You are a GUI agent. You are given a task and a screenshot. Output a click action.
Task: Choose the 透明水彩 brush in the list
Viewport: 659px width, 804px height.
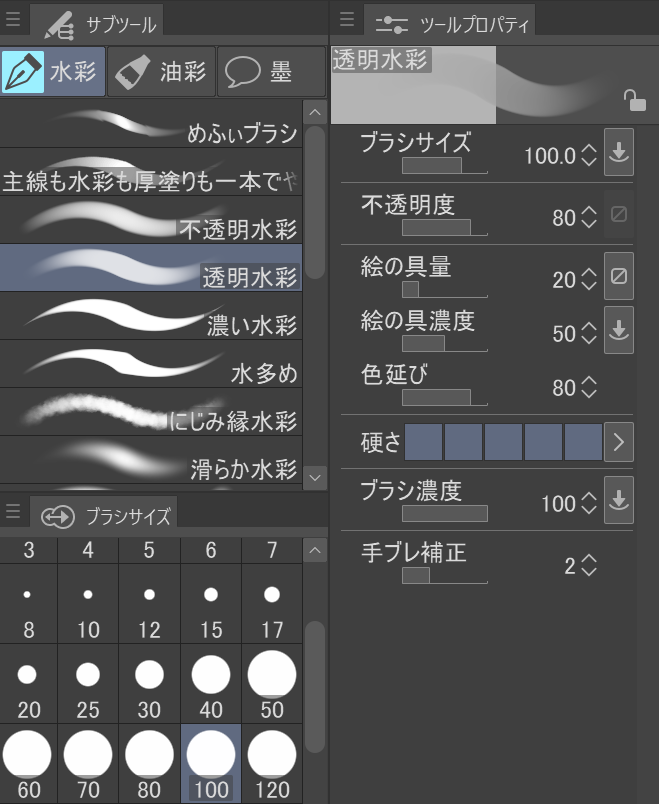pos(151,268)
